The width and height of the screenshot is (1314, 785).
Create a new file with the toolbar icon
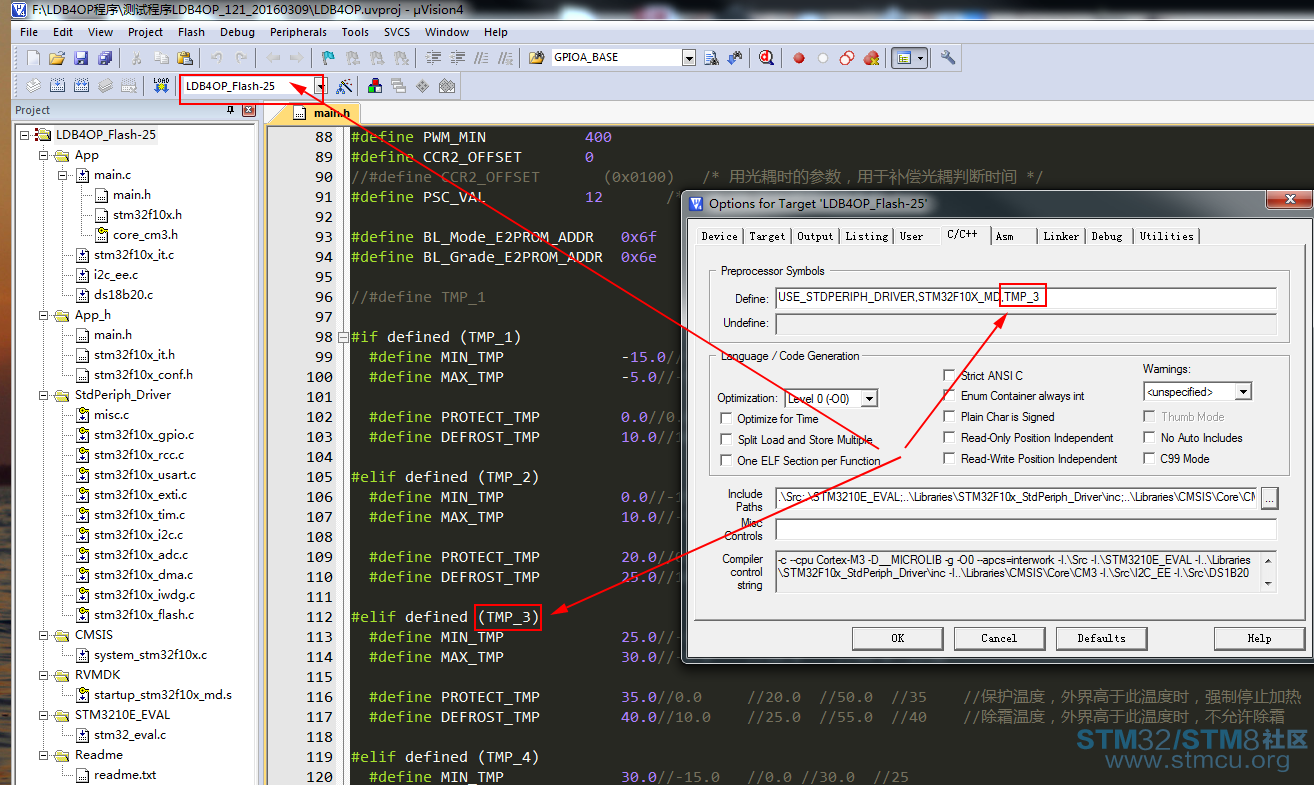pos(33,58)
